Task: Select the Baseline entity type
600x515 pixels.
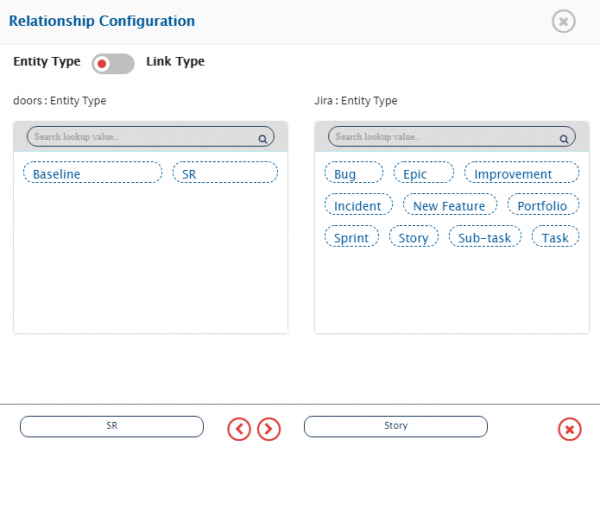Action: 92,173
